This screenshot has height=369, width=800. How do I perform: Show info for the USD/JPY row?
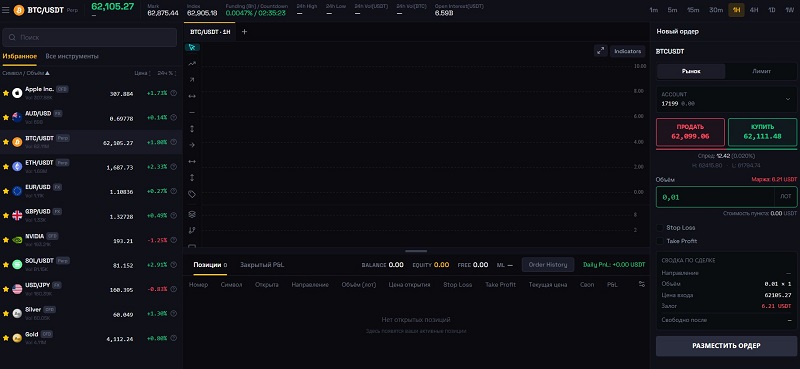point(173,289)
